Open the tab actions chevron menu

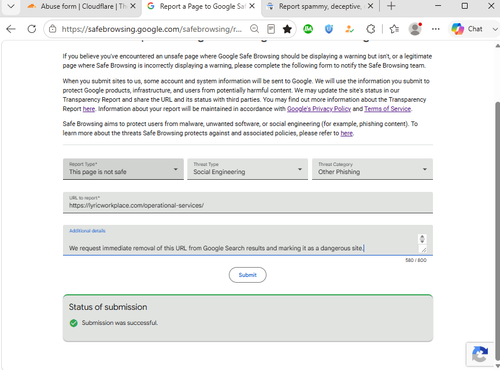click(11, 6)
